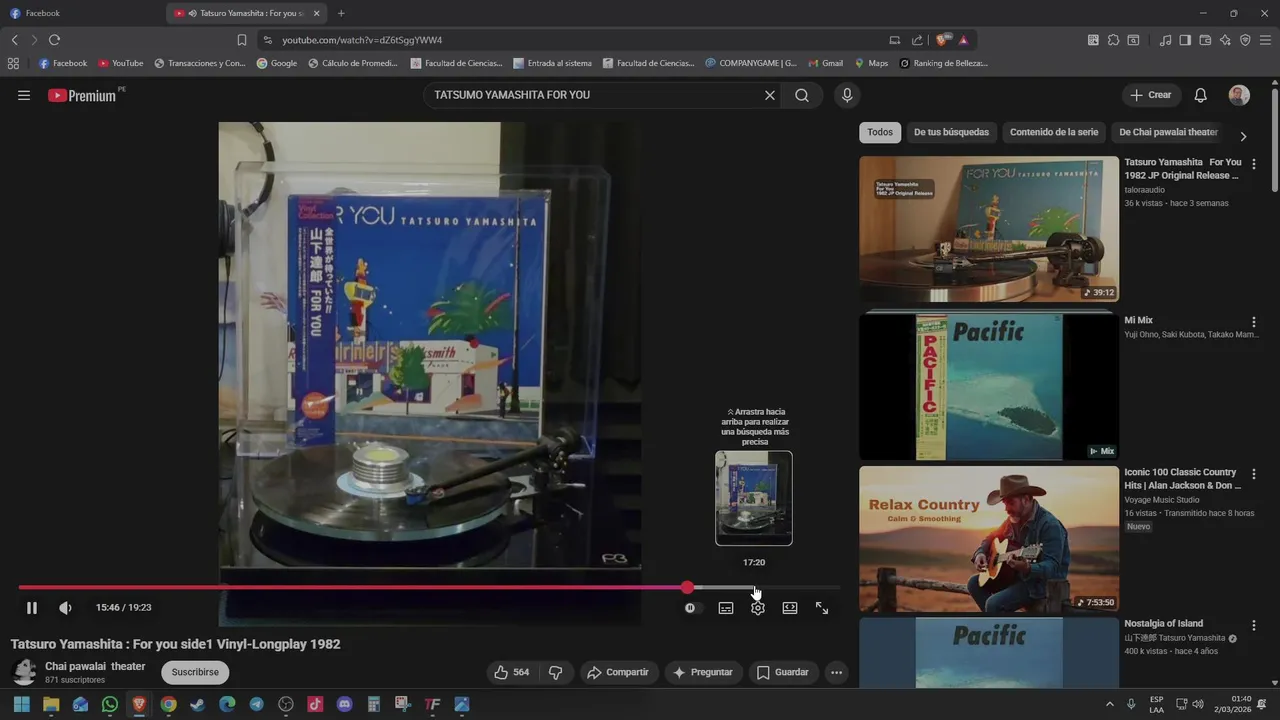Open Brave Wallet icon
Image resolution: width=1280 pixels, height=720 pixels.
(x=1205, y=40)
